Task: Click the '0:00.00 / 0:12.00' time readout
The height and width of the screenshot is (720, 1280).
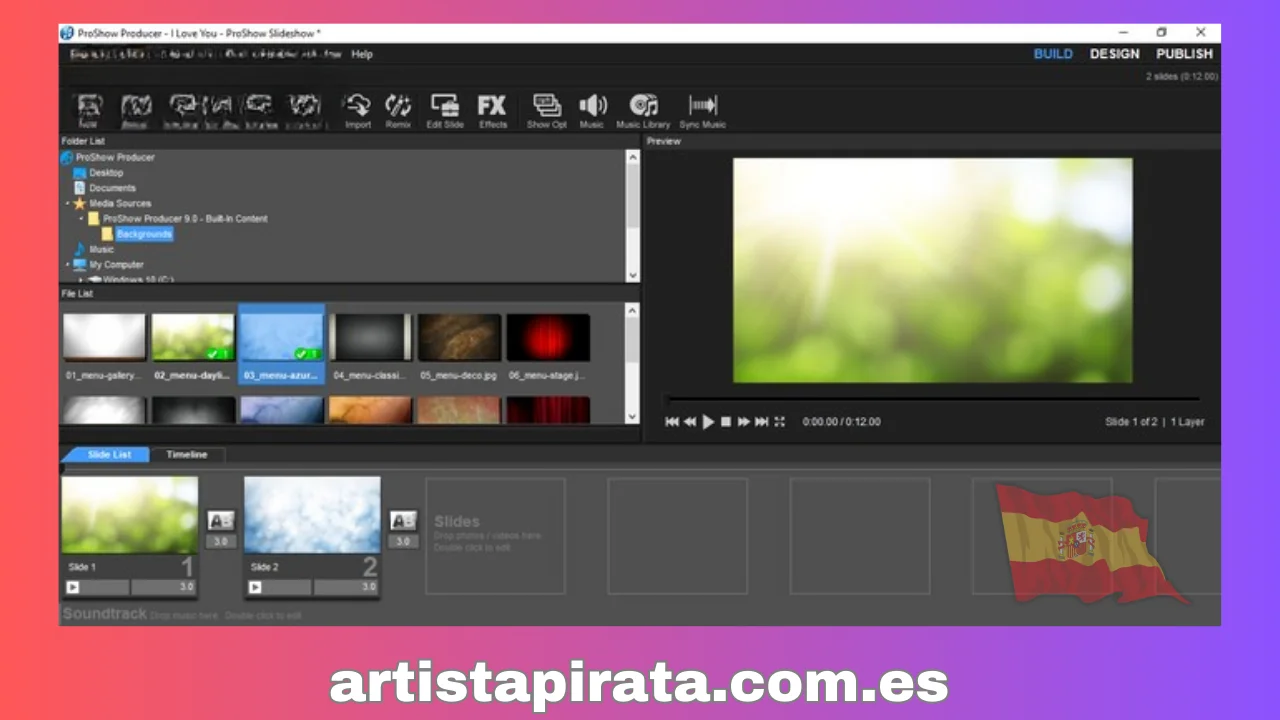Action: point(841,422)
